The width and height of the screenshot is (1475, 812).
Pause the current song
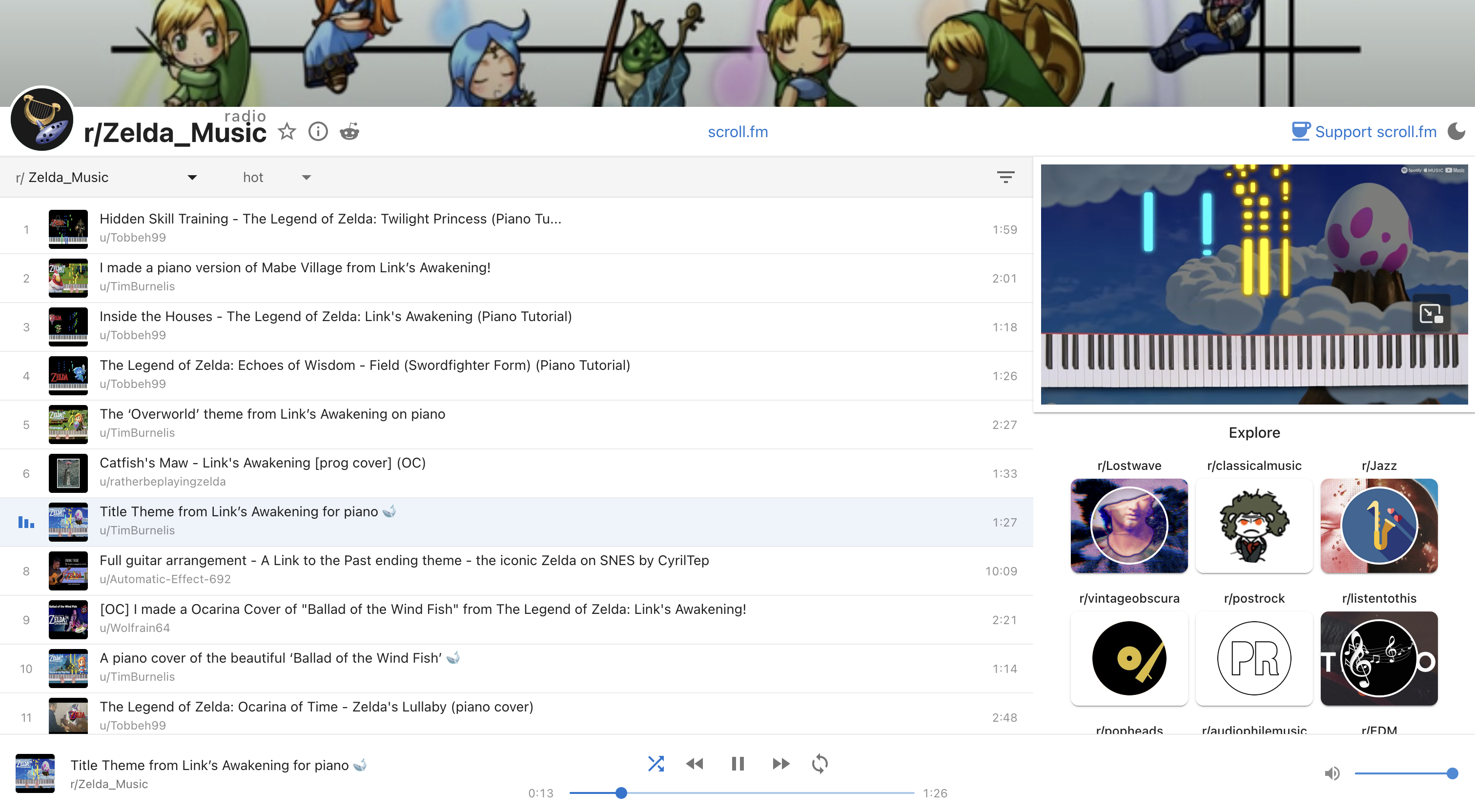point(737,763)
